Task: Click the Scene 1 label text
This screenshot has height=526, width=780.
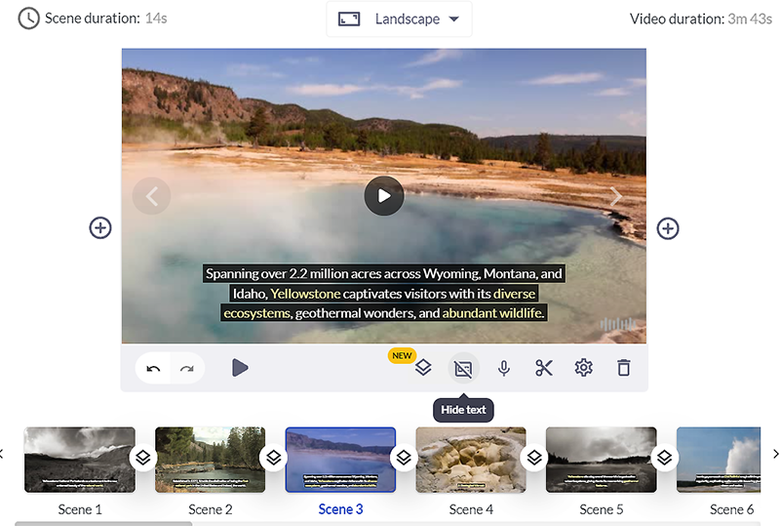Action: [x=80, y=510]
